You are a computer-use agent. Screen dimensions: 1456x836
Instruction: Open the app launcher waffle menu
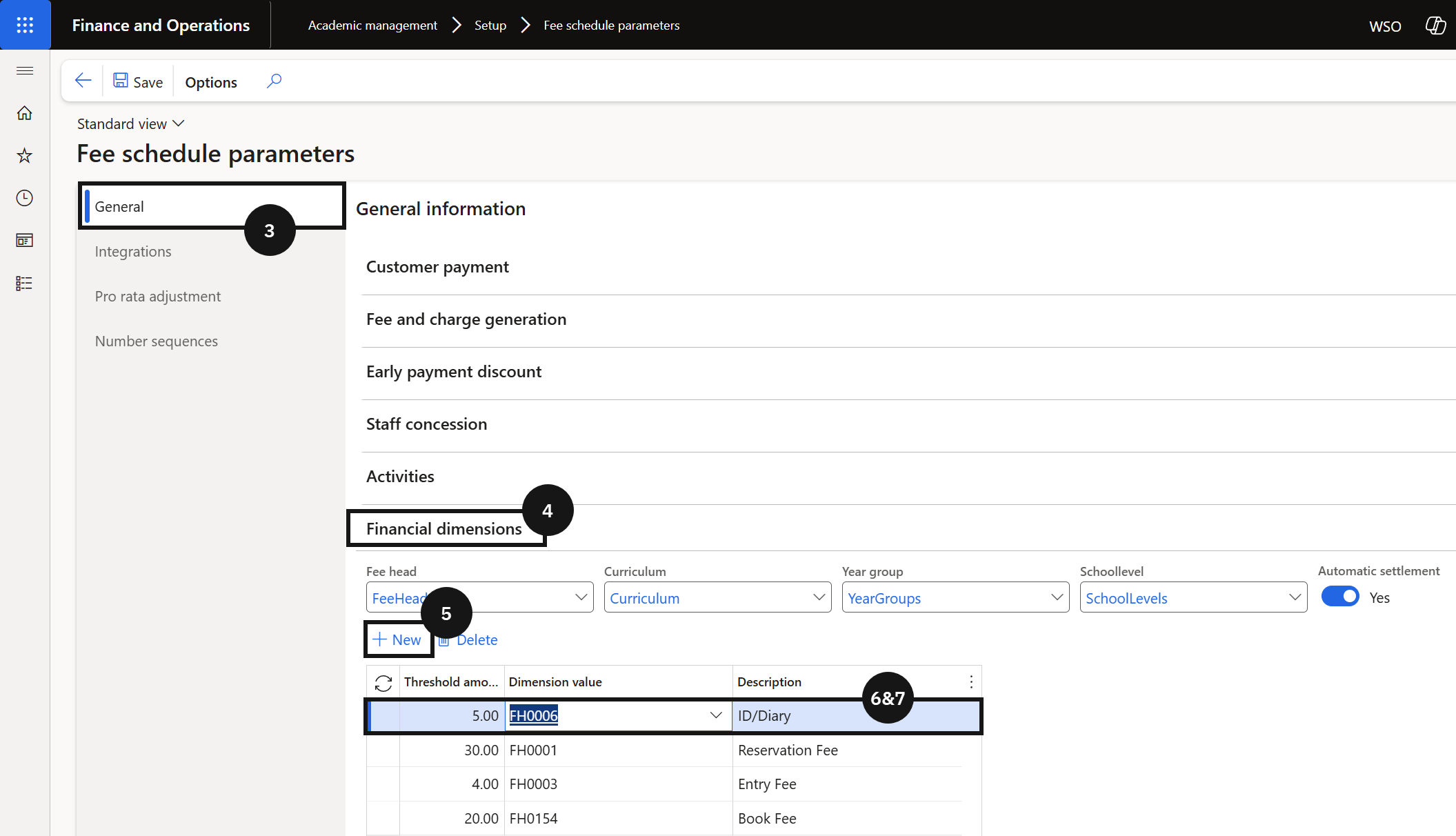pyautogui.click(x=25, y=25)
